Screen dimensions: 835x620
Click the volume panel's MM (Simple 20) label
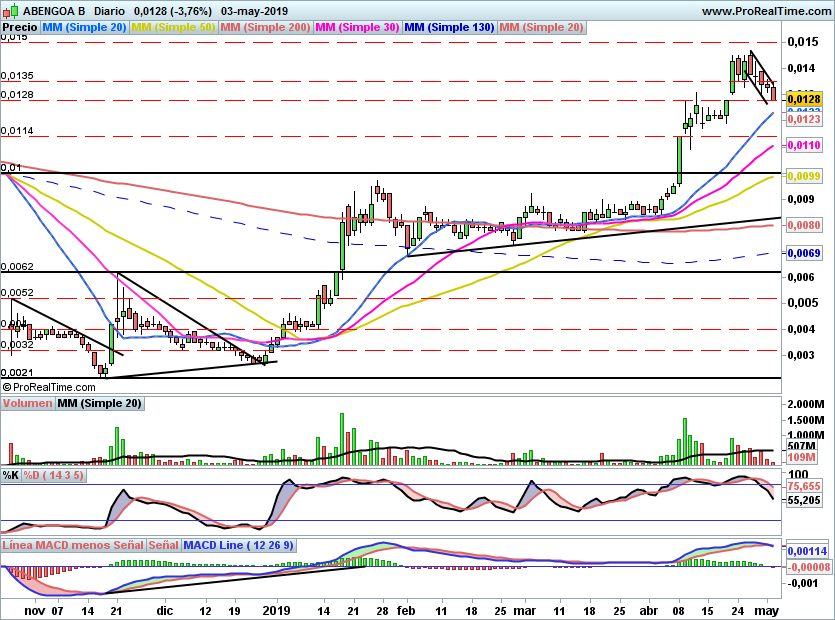pos(100,403)
